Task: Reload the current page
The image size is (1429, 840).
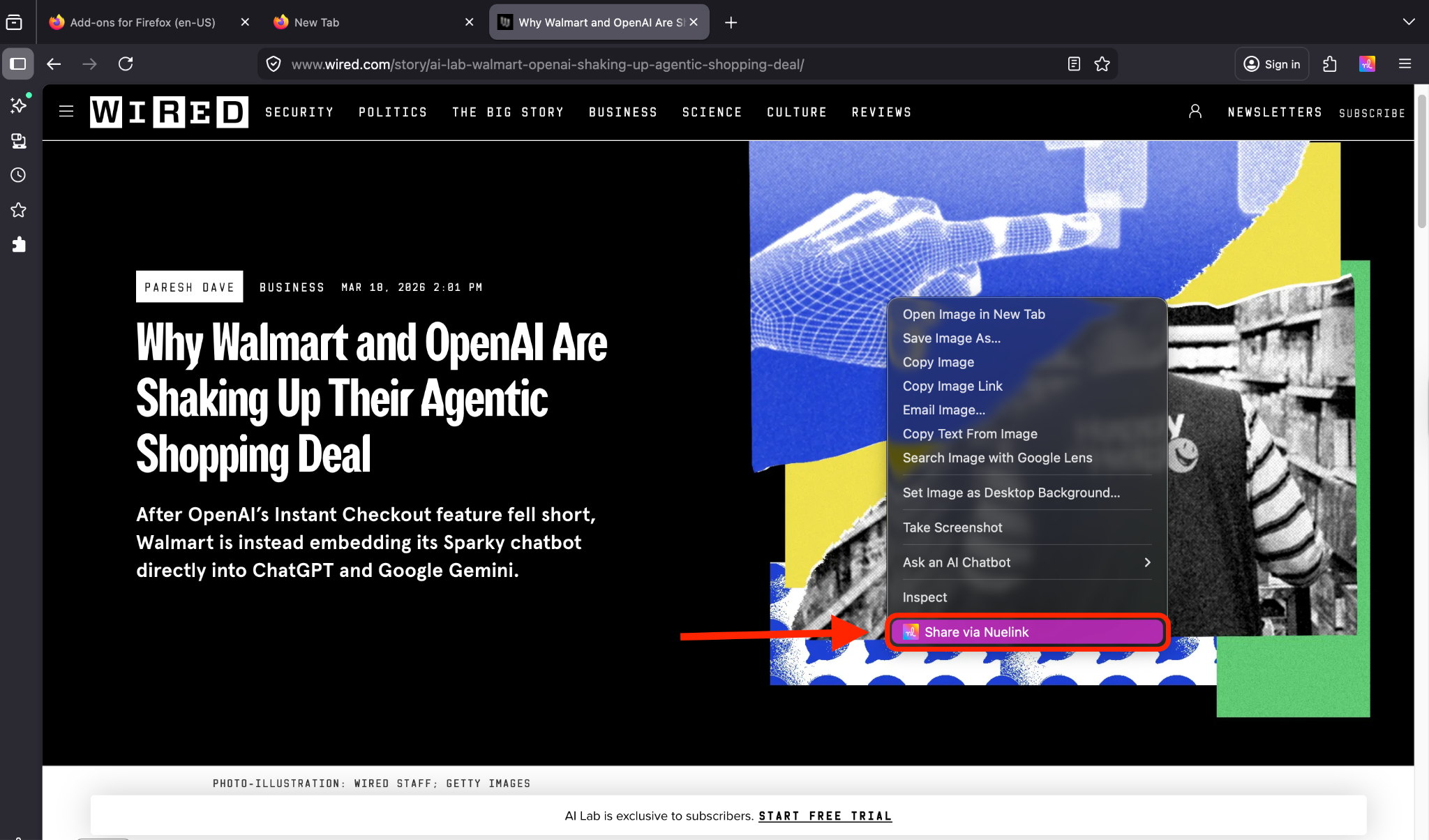Action: coord(126,64)
